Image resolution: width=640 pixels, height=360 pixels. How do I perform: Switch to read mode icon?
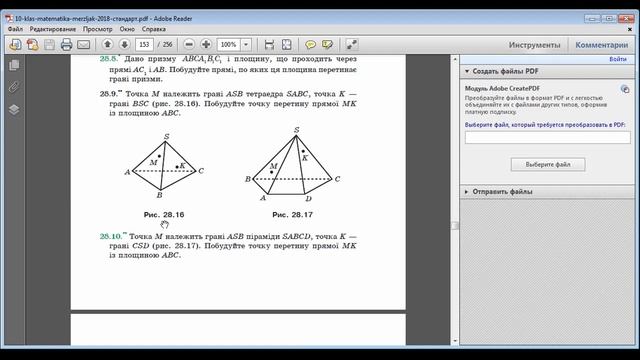pos(351,44)
